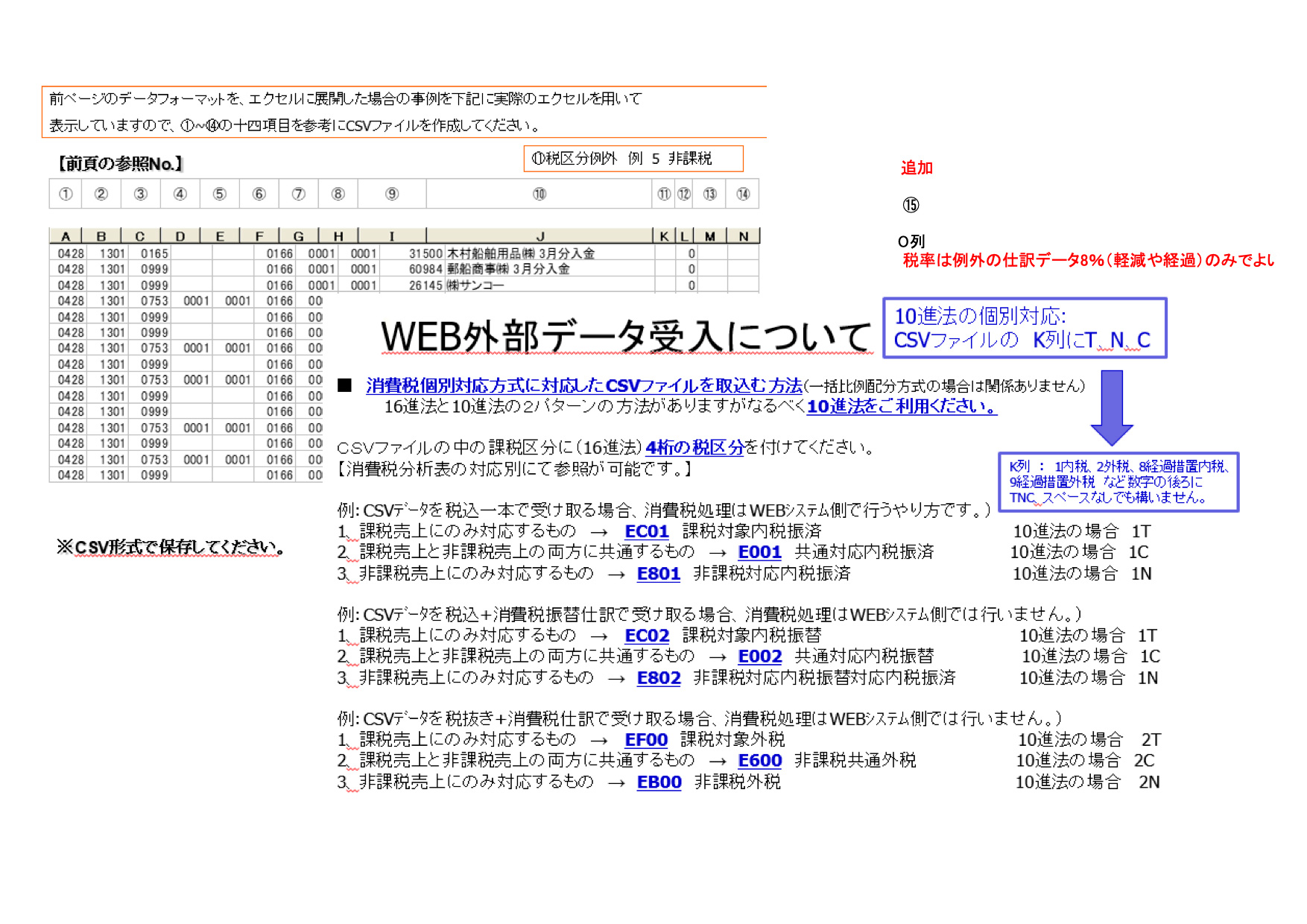This screenshot has width=1307, height=924.
Task: Follow the E001 tax code link
Action: 759,552
